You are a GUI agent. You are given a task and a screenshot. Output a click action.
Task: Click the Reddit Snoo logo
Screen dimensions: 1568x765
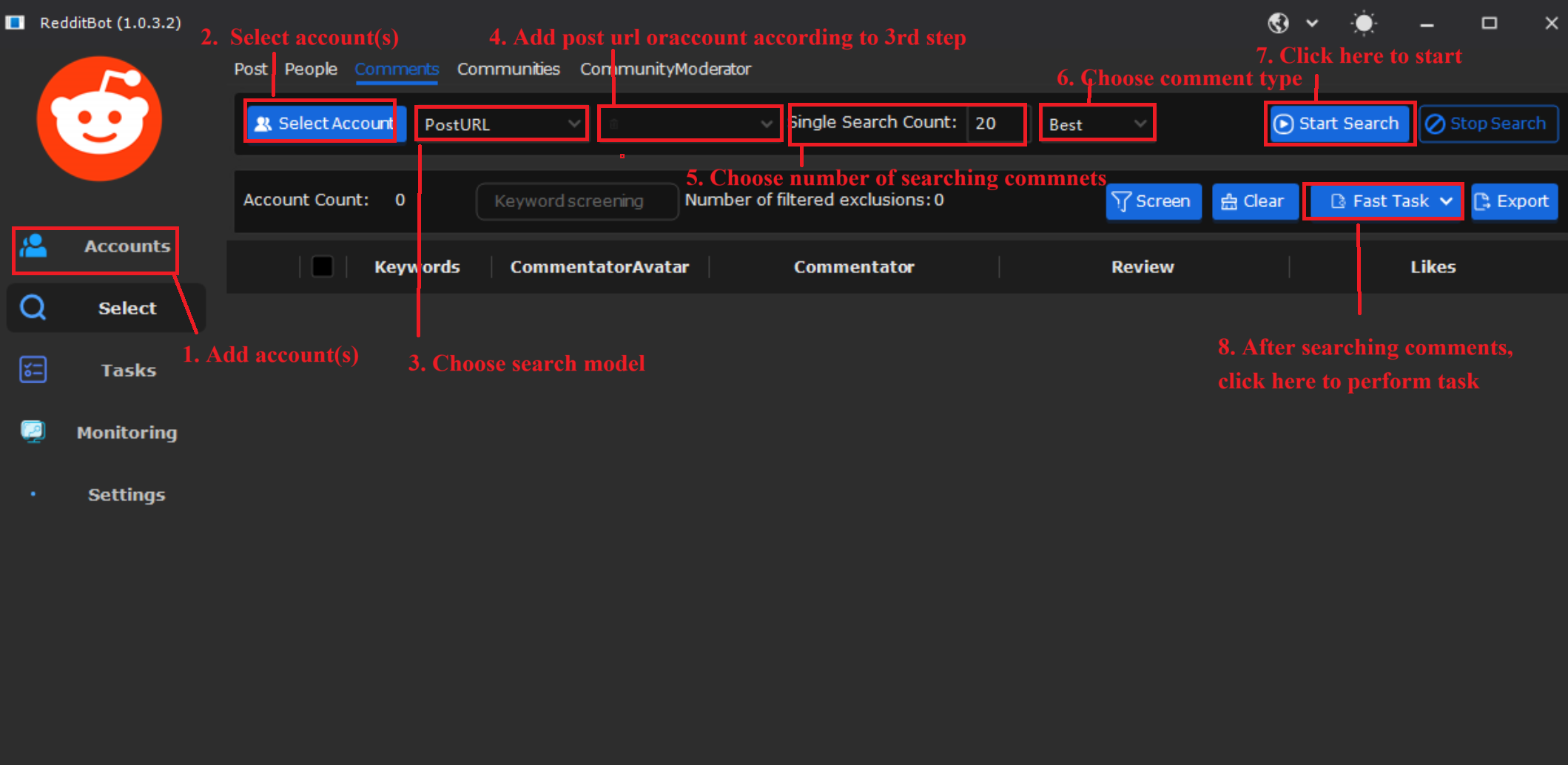coord(99,119)
